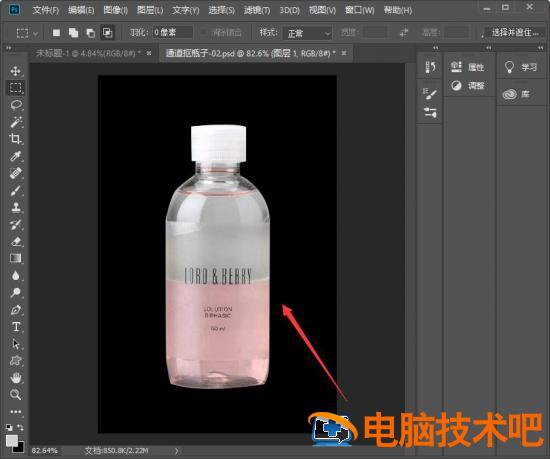Open the 学习 learn panel
Screen dimensions: 550x459
pyautogui.click(x=521, y=67)
